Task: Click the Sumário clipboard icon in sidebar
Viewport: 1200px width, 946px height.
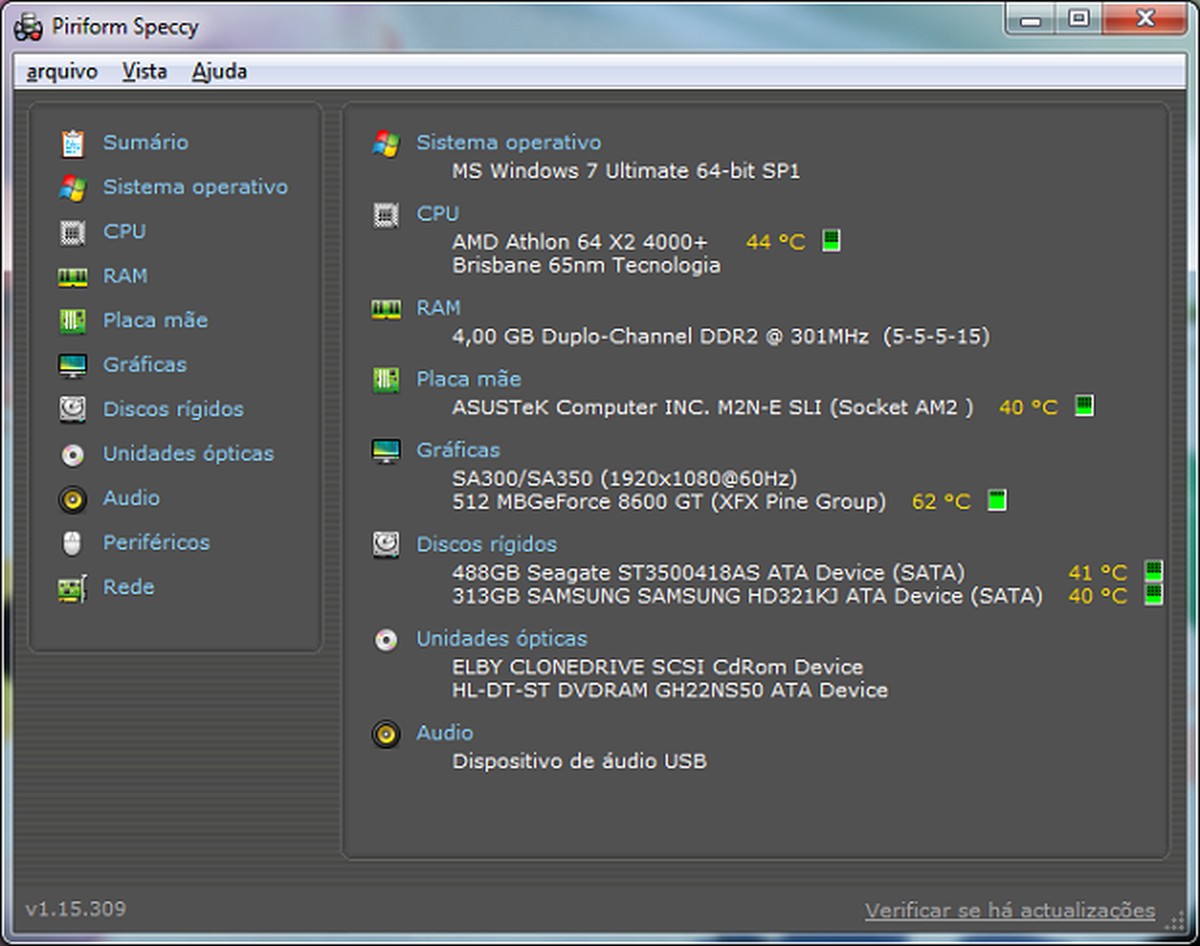Action: [72, 143]
